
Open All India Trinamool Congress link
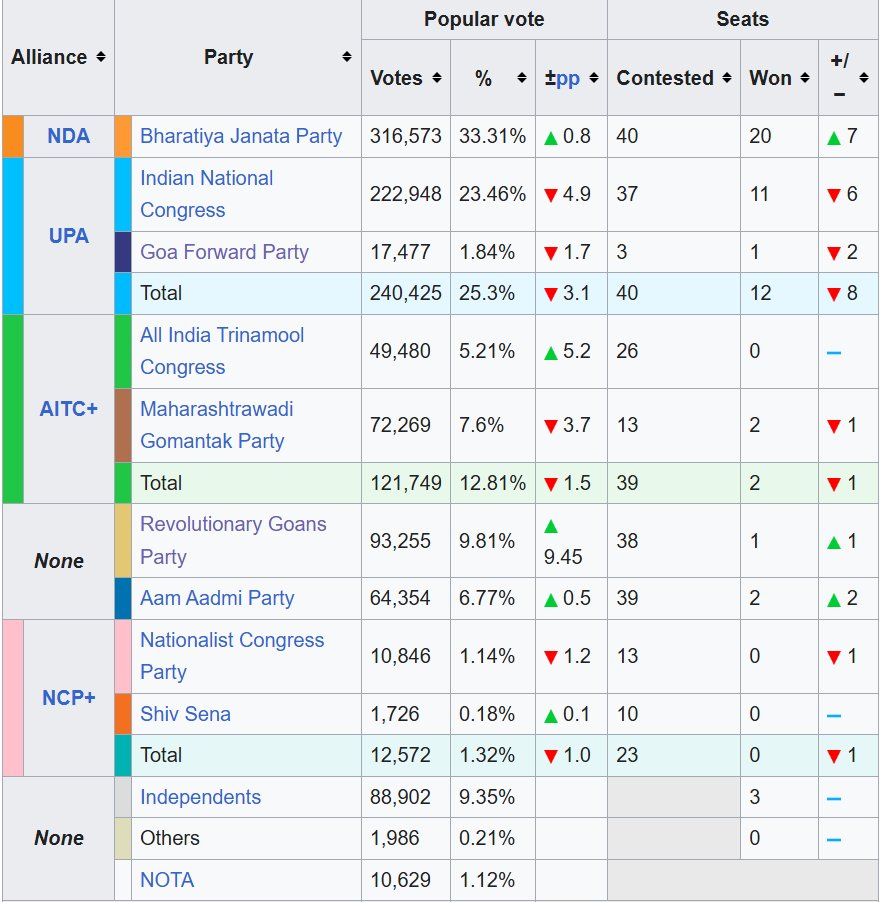[x=222, y=351]
